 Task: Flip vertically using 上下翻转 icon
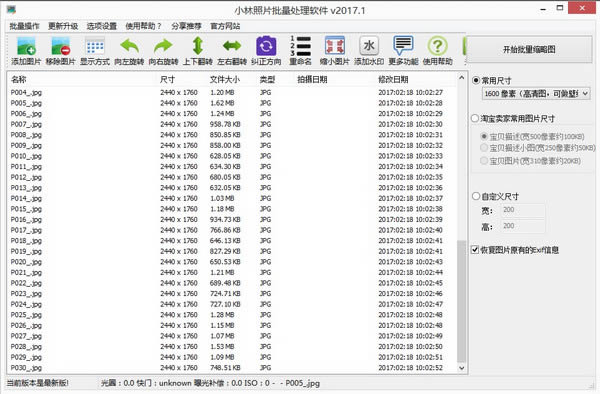click(197, 50)
